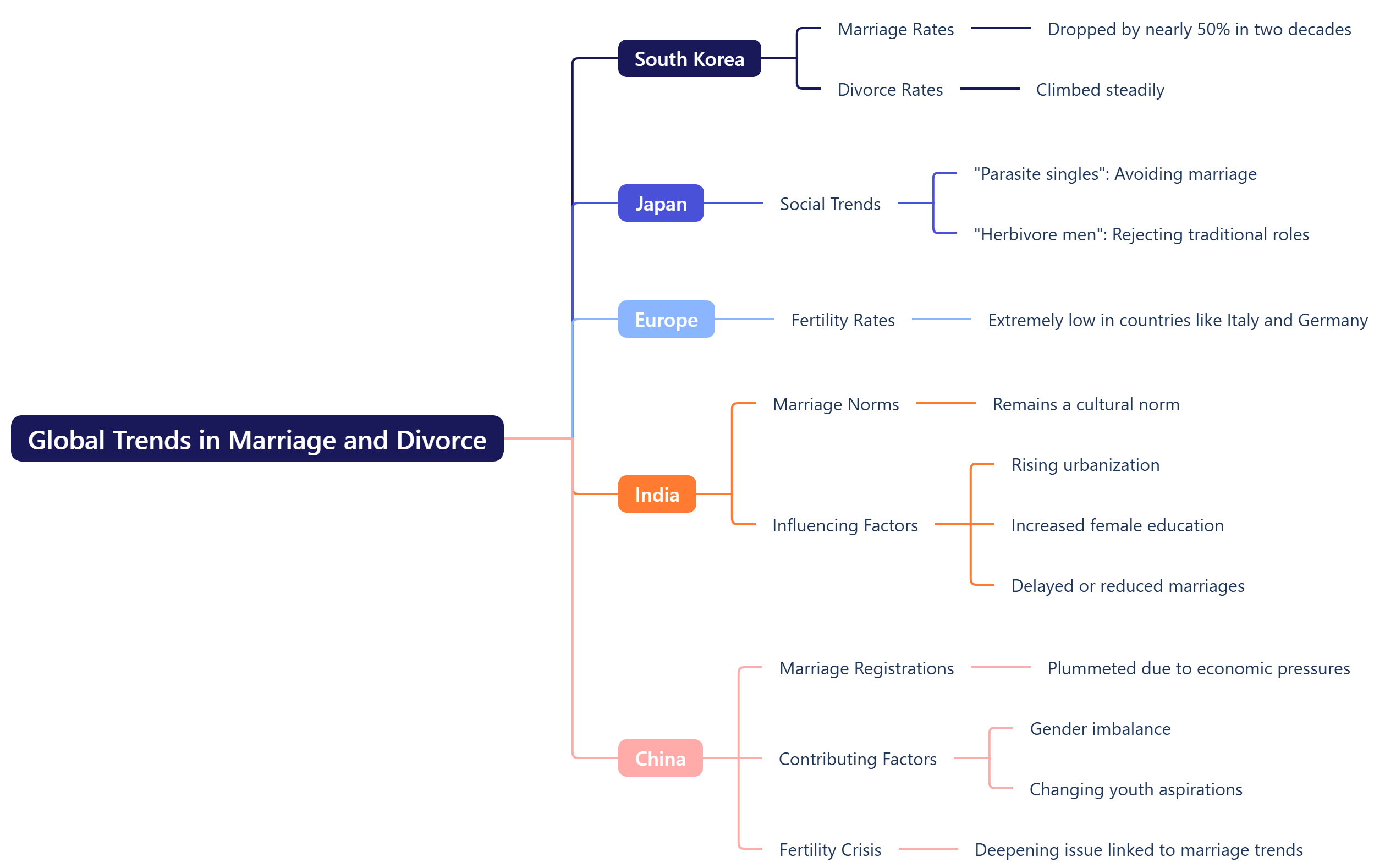
Task: Click the Contributing Factors node
Action: point(858,759)
